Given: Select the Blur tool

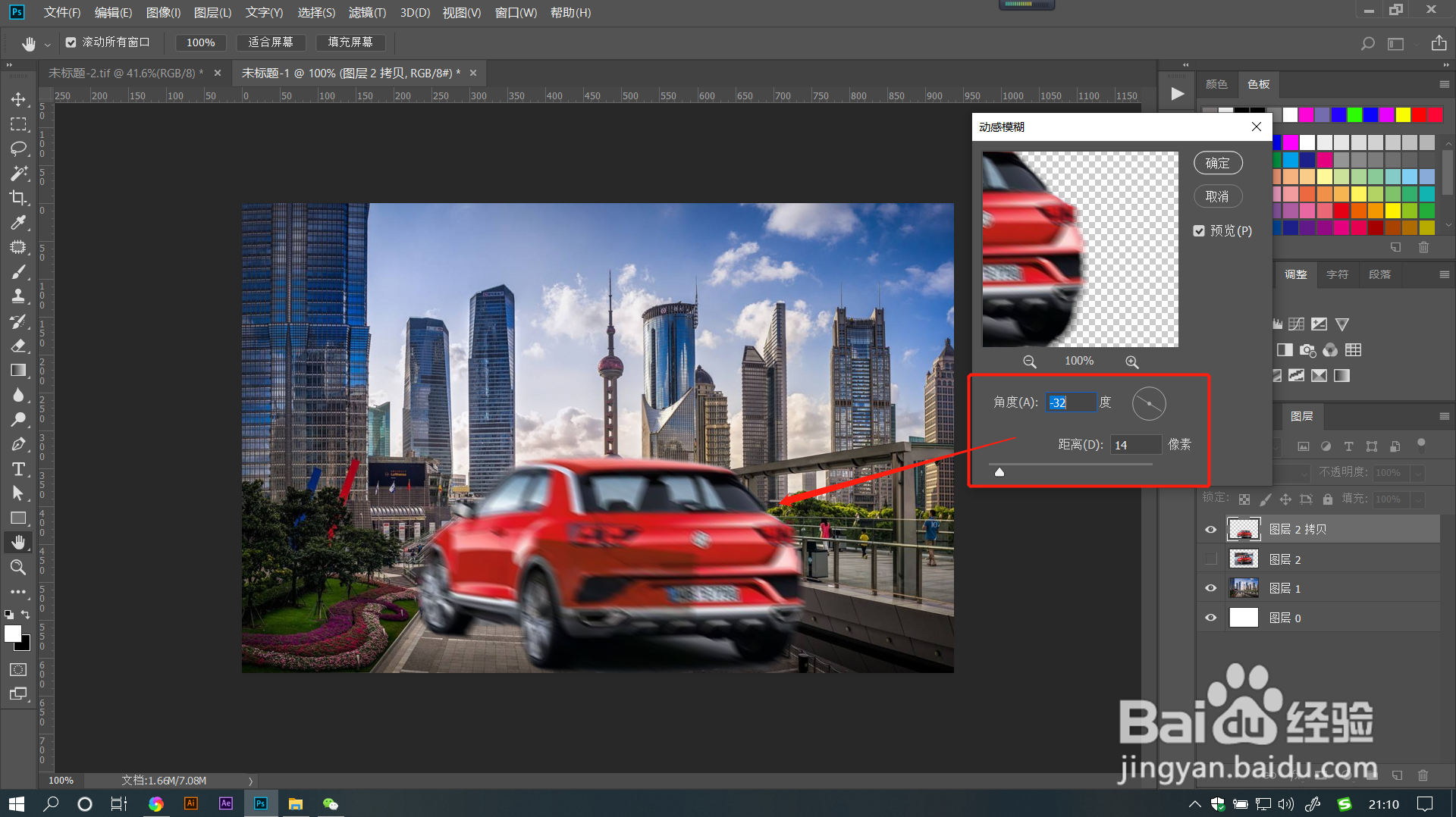Looking at the screenshot, I should 18,395.
